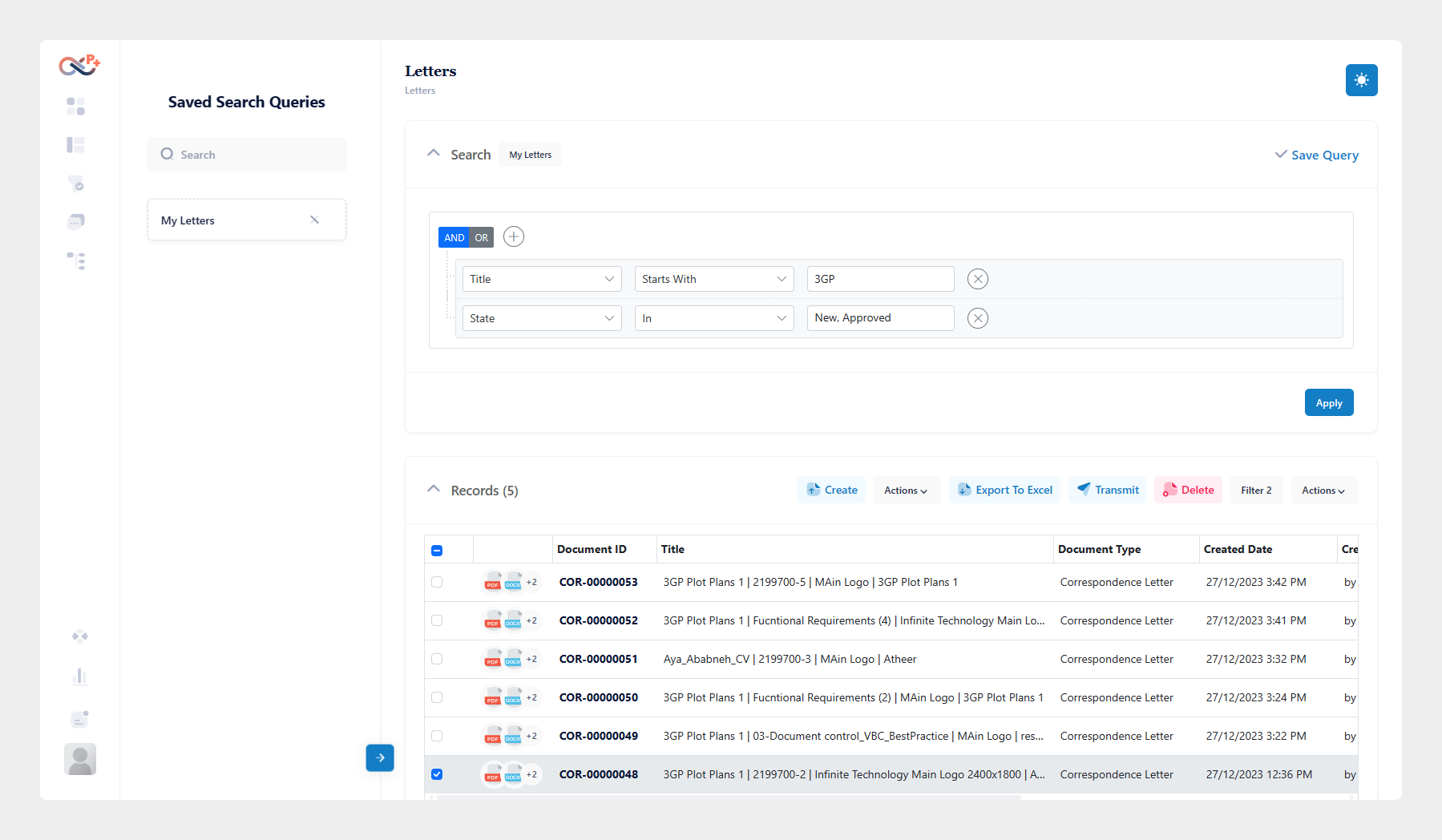The image size is (1442, 840).
Task: Click the My Letters query tag
Action: [x=531, y=155]
